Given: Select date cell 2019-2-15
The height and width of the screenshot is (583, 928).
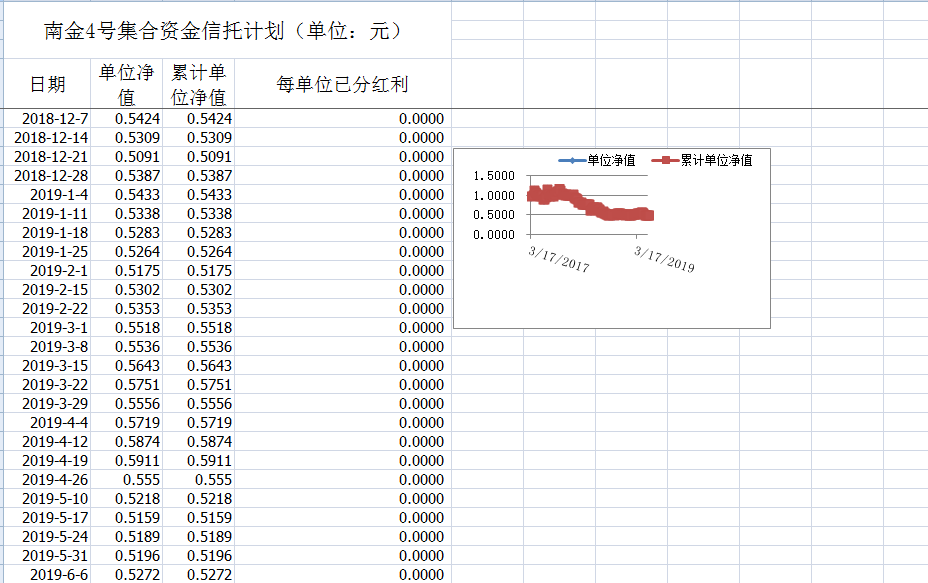Looking at the screenshot, I should [47, 289].
